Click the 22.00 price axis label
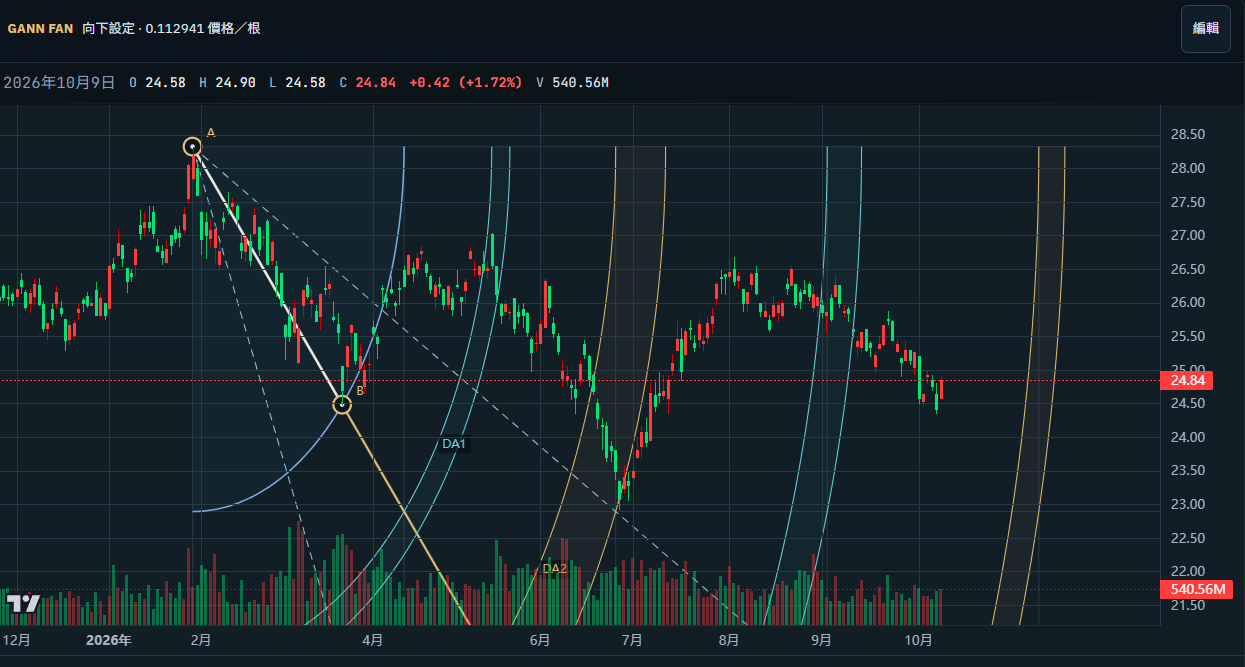This screenshot has width=1245, height=667. tap(1186, 572)
